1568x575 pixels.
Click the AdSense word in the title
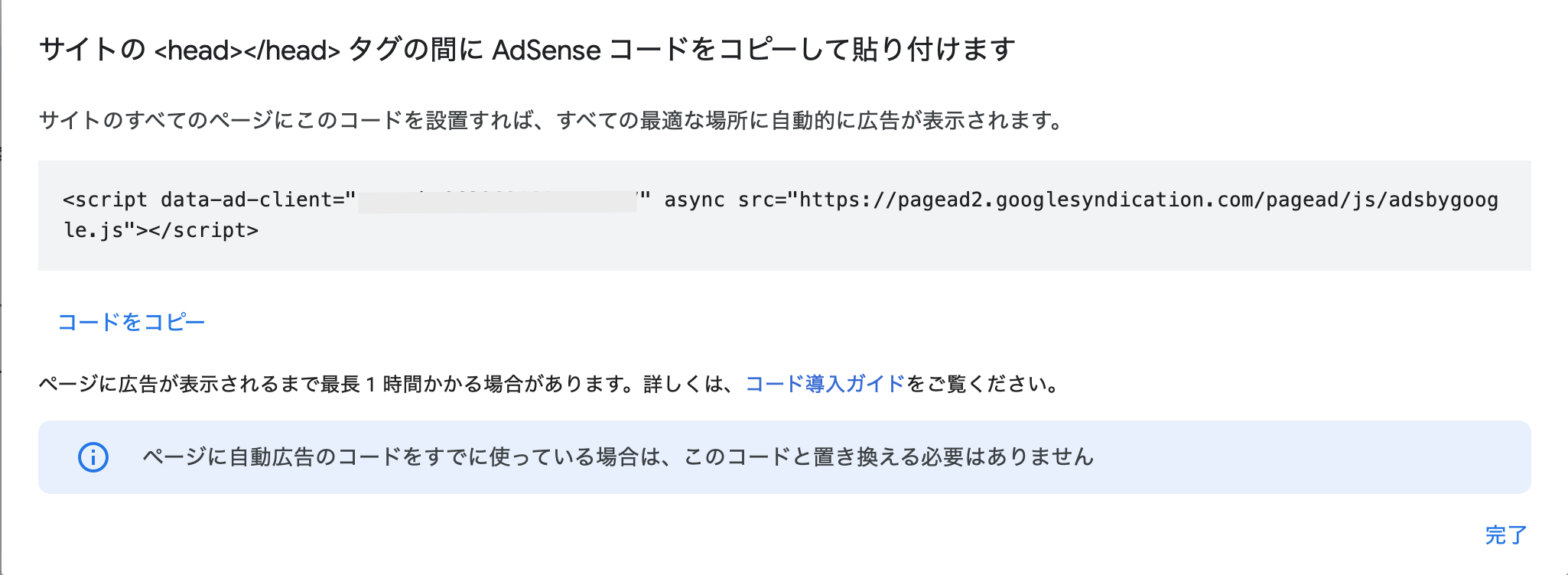point(546,50)
